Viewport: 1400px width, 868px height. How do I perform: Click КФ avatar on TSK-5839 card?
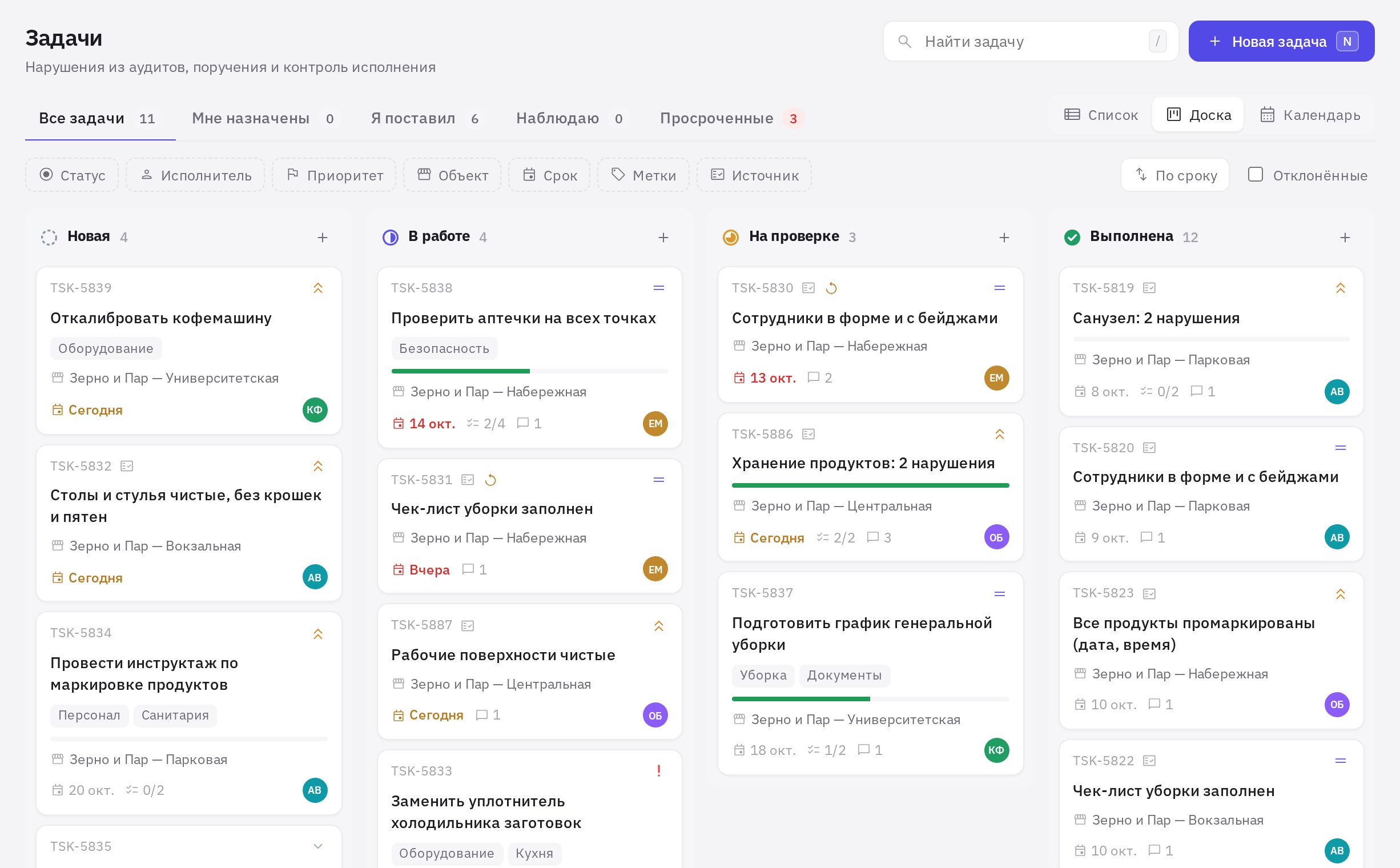tap(315, 410)
